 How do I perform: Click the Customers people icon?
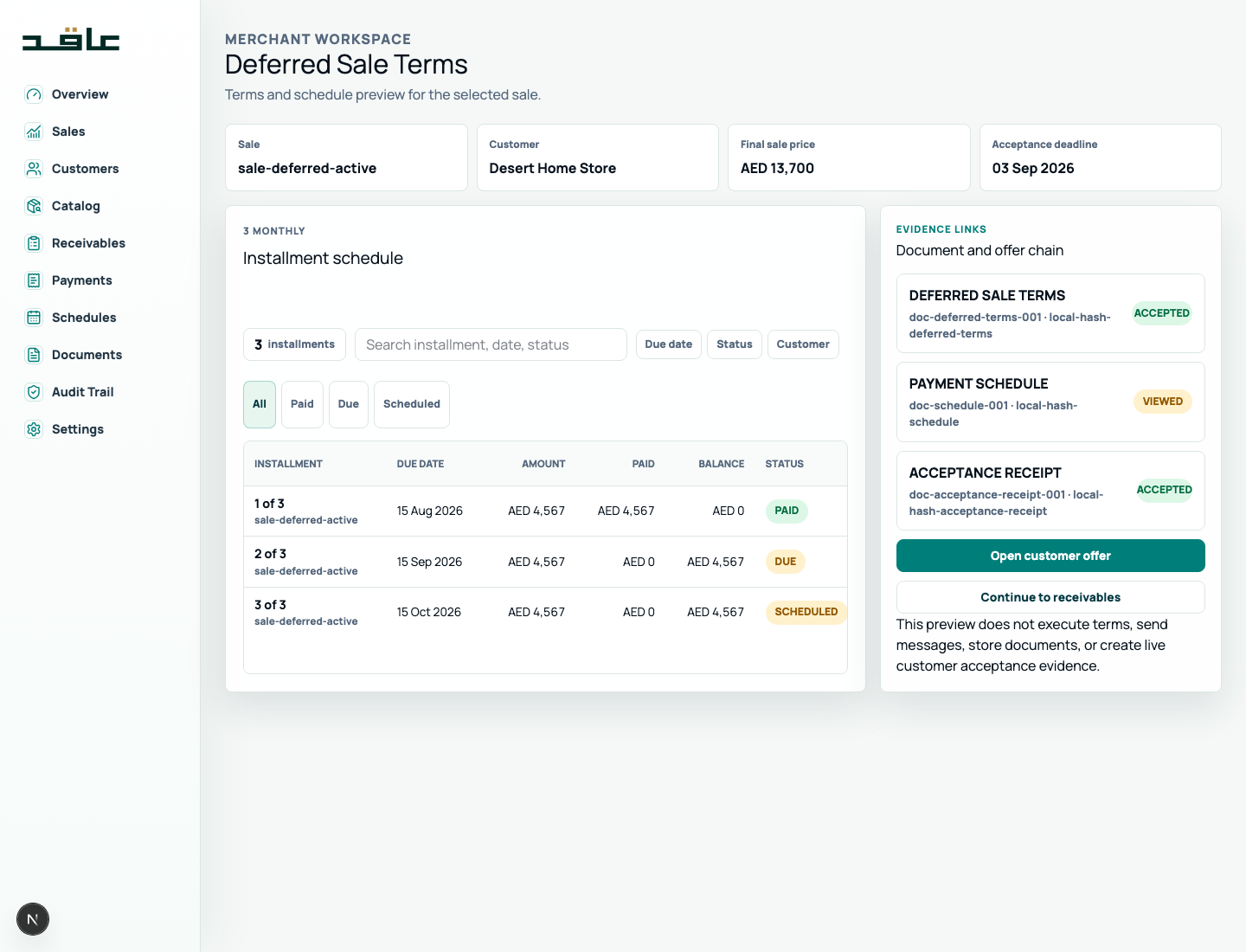(34, 169)
